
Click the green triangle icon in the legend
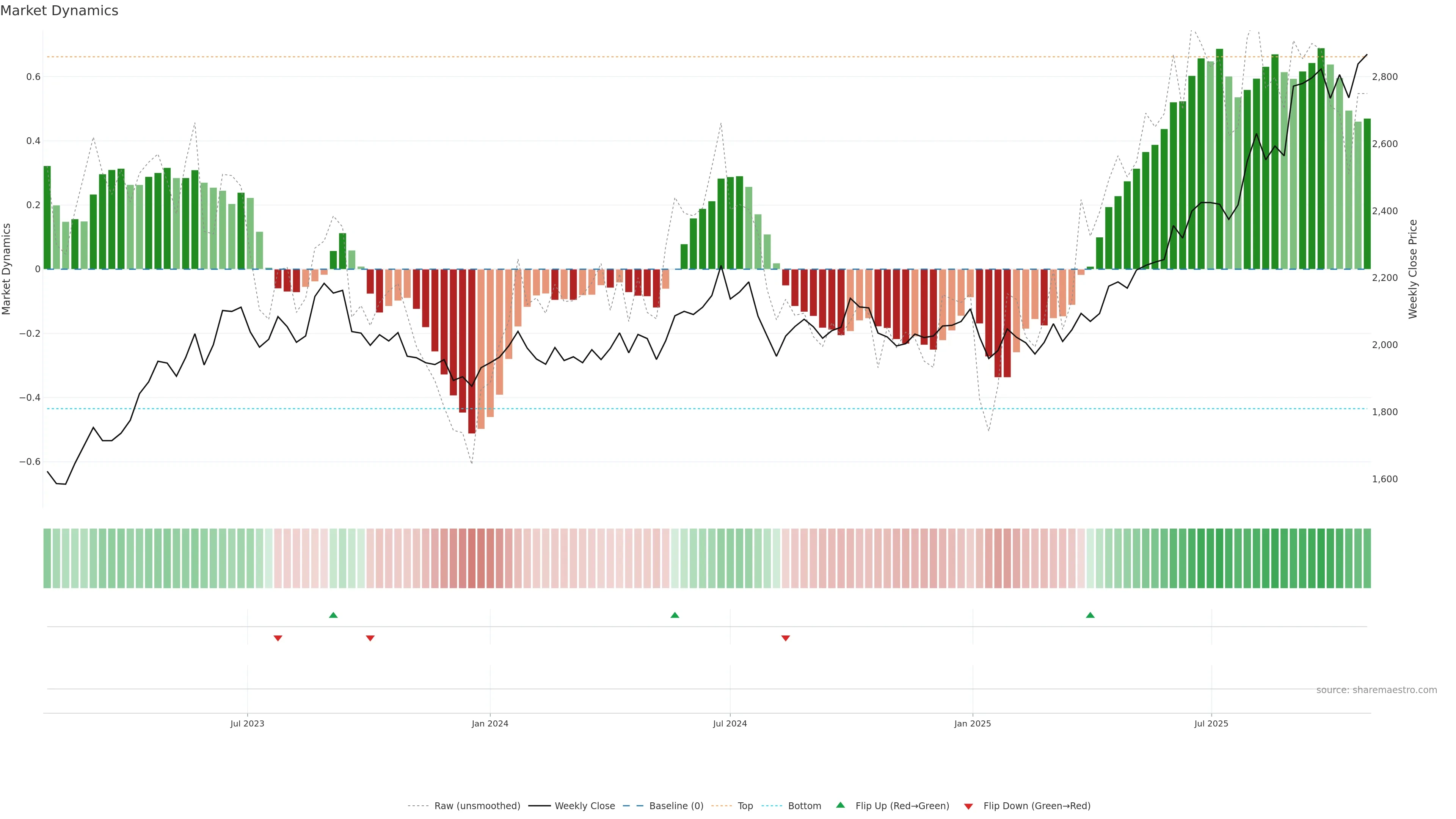click(x=841, y=805)
